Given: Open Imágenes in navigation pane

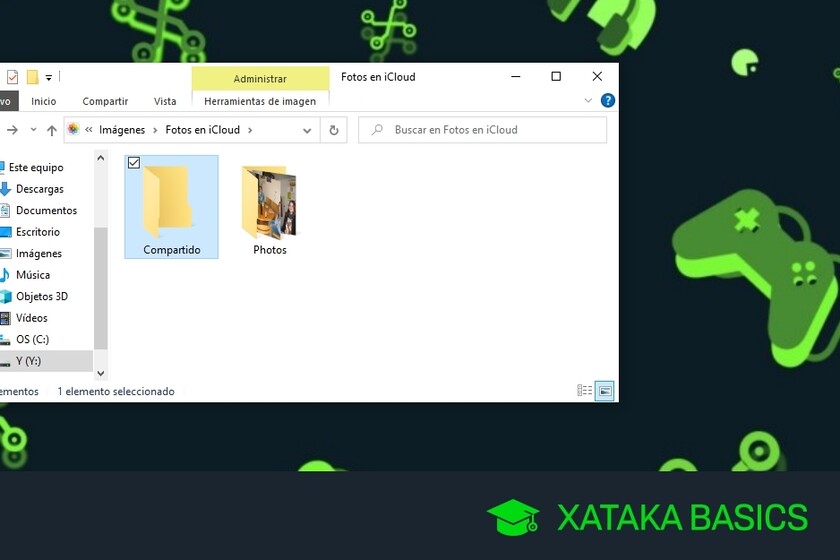Looking at the screenshot, I should pyautogui.click(x=39, y=253).
